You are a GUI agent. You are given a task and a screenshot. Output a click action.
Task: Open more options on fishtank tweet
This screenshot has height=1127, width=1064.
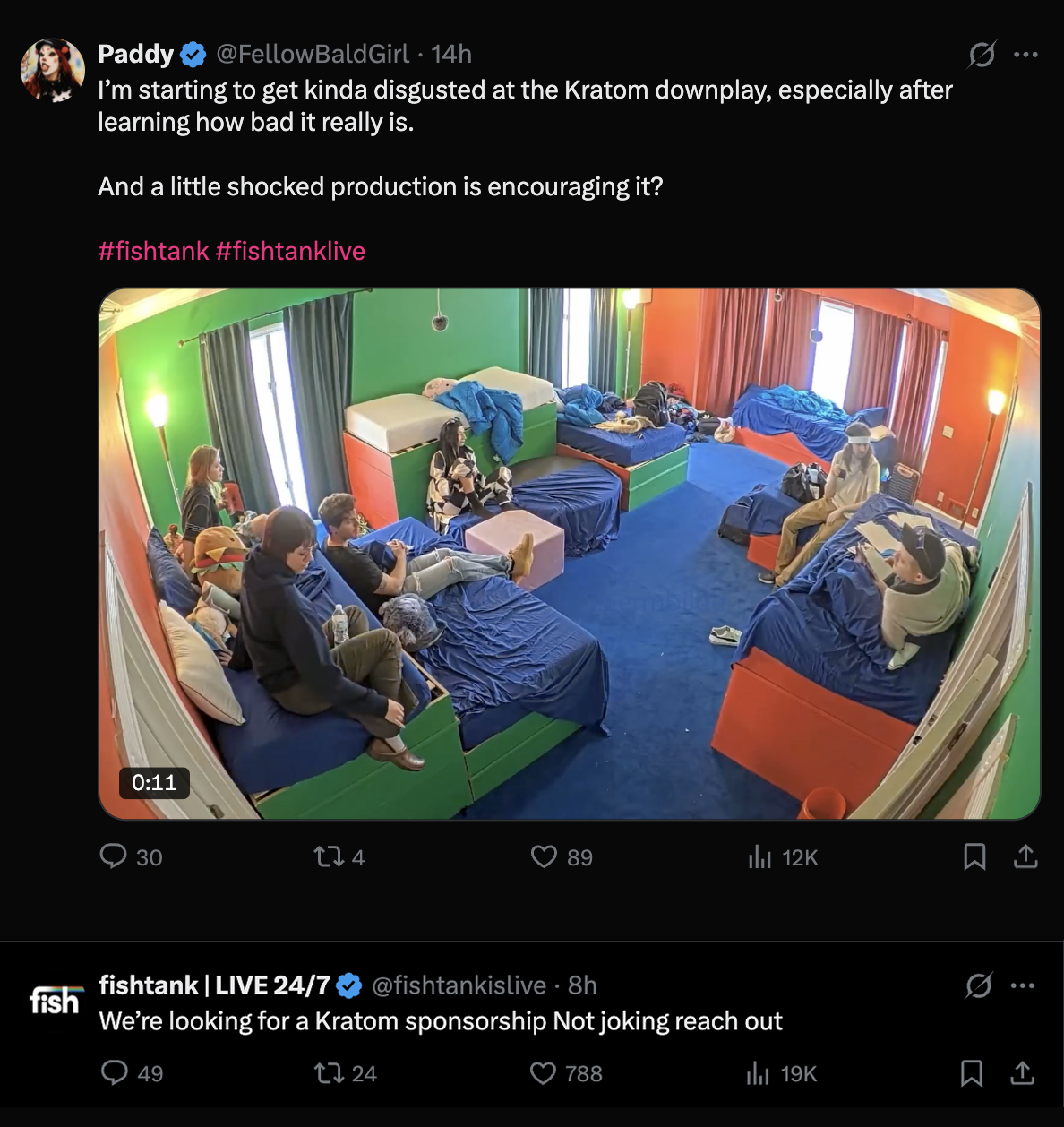coord(1023,985)
